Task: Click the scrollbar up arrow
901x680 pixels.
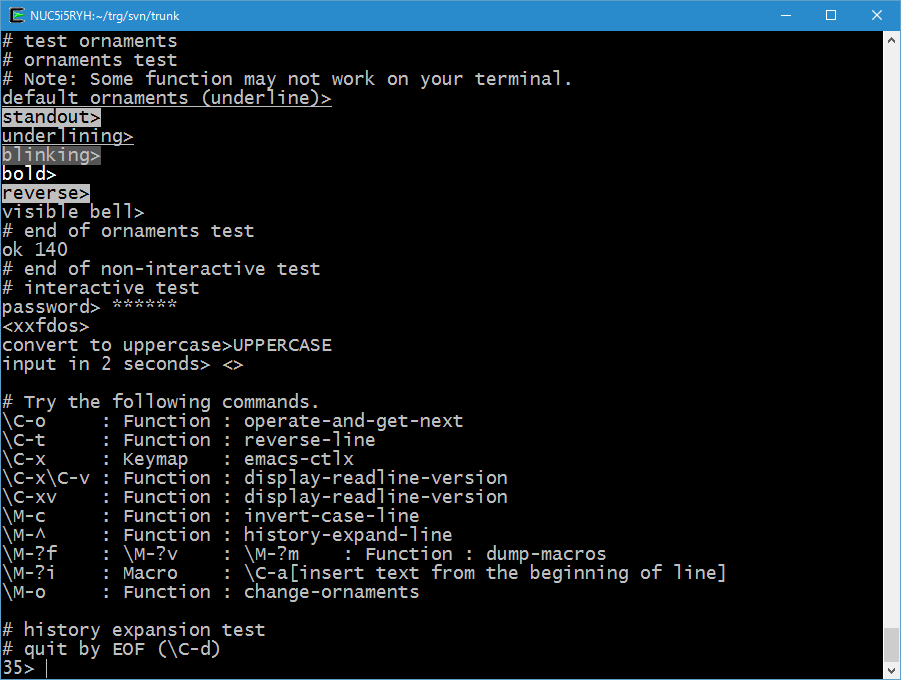Action: tap(891, 40)
